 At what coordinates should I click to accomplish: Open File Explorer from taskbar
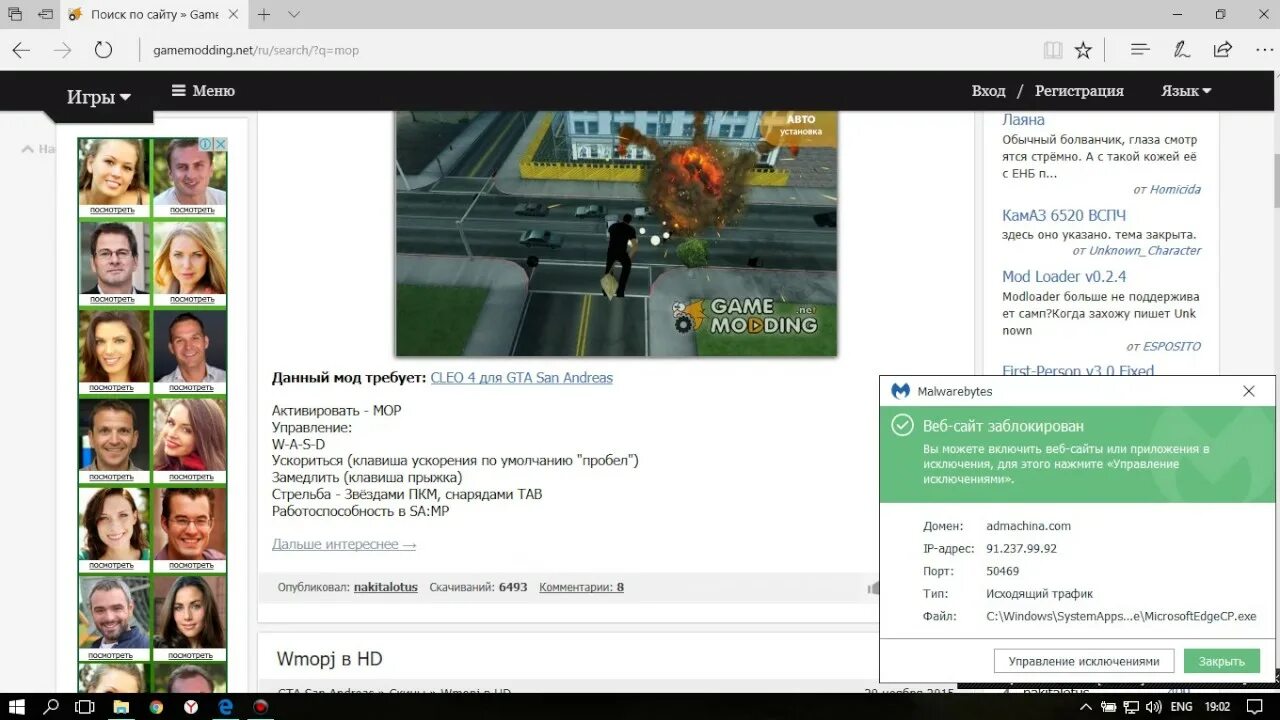[x=120, y=706]
